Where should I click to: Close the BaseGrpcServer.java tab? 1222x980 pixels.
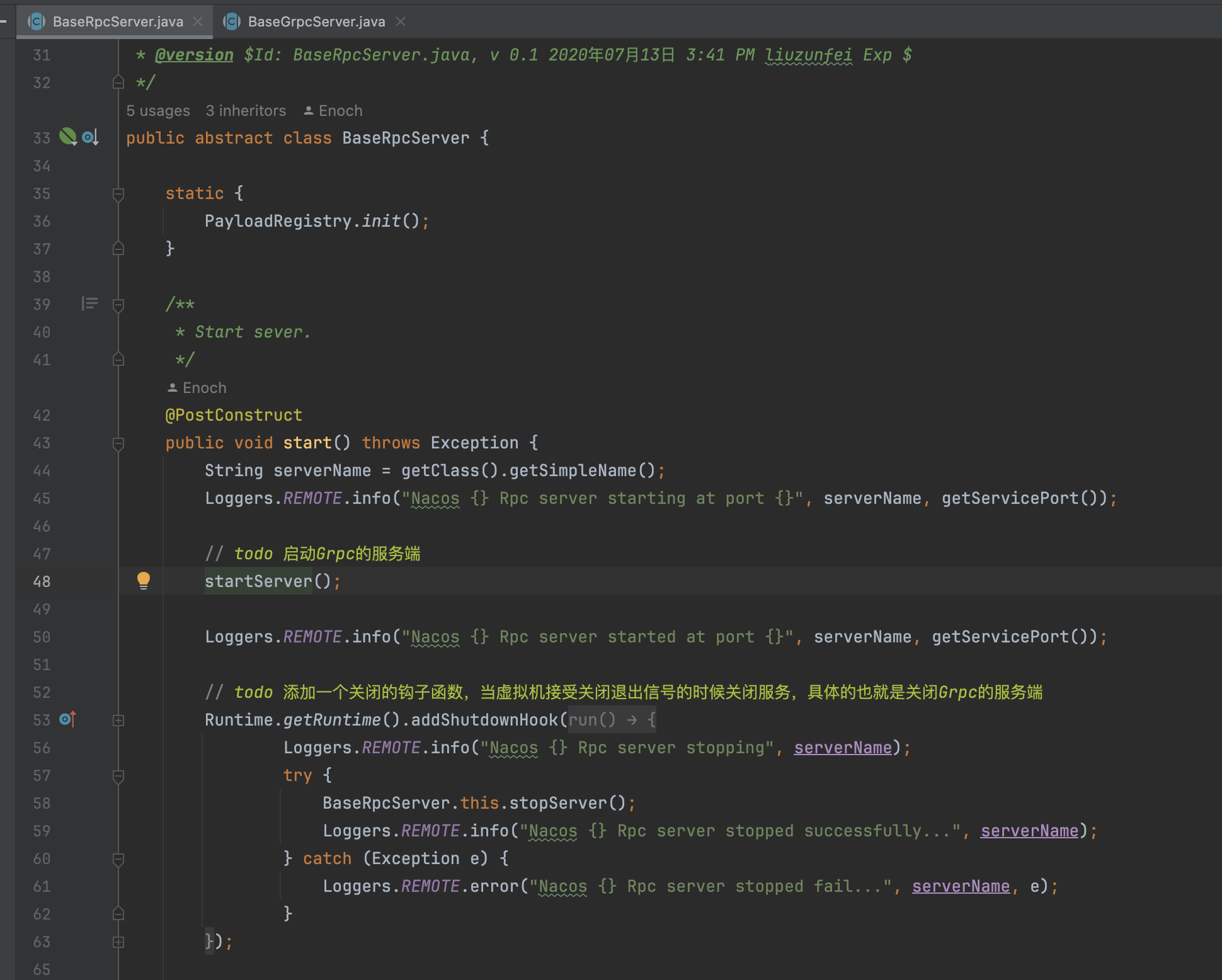click(401, 22)
